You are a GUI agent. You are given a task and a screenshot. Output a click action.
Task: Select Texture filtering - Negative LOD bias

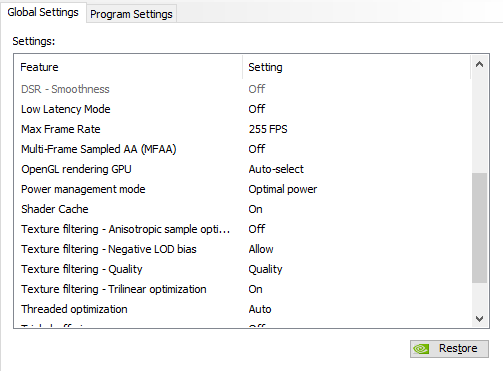point(109,249)
